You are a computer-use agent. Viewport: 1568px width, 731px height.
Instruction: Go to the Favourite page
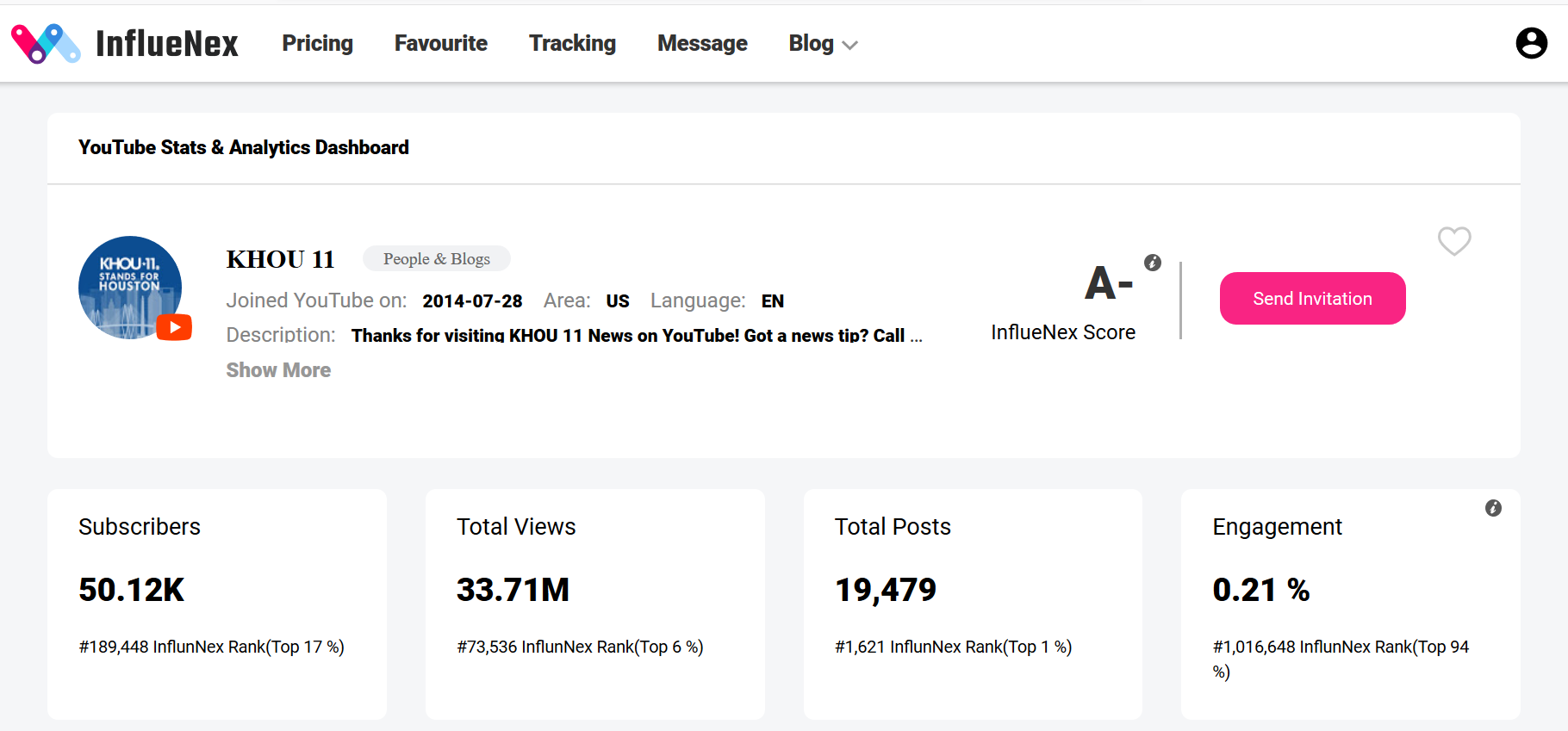click(x=441, y=43)
